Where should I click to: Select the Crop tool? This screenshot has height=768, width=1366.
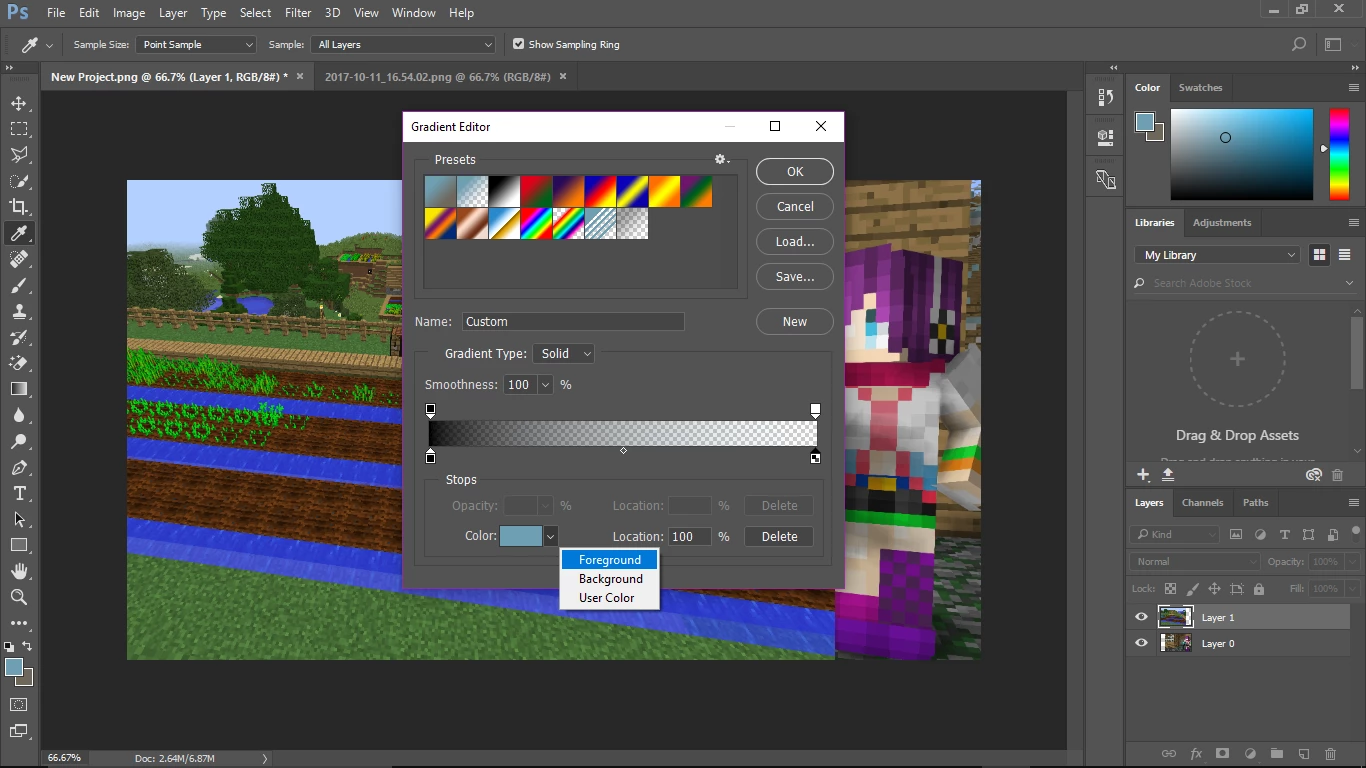click(19, 207)
